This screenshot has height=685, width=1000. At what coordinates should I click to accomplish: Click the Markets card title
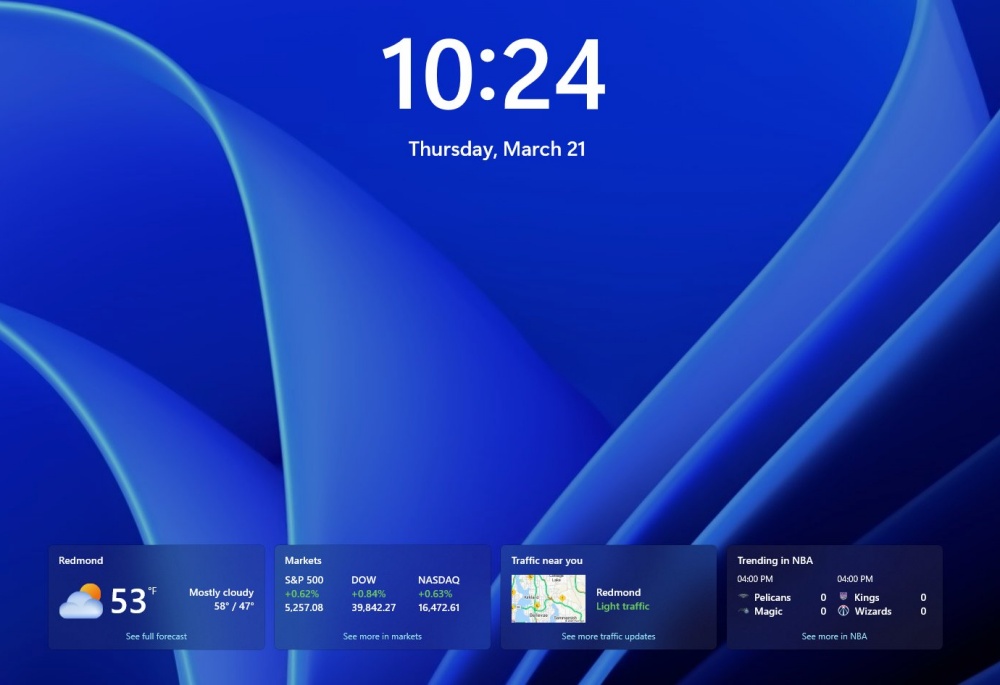[303, 560]
